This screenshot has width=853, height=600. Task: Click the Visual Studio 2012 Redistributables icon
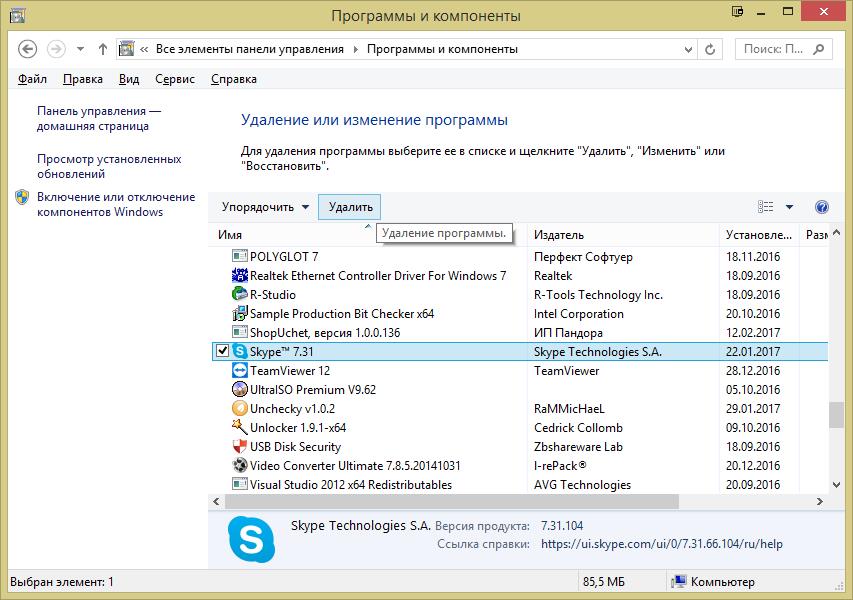click(x=239, y=484)
